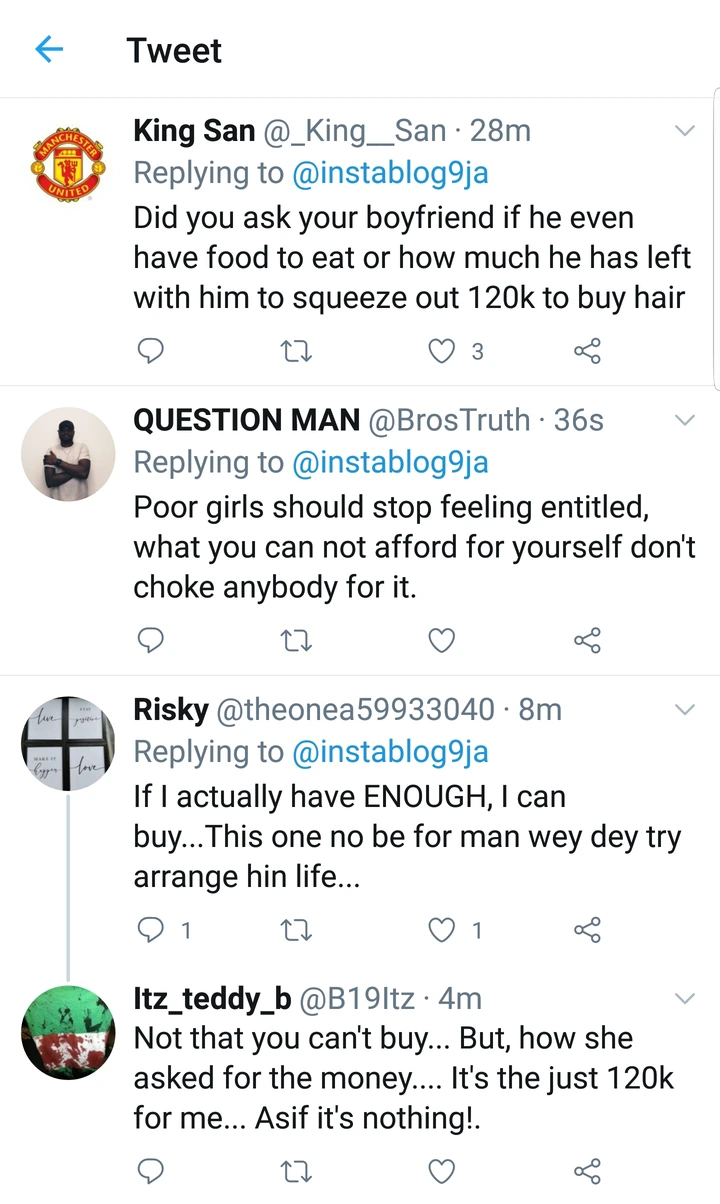Share the QUESTION MAN tweet

pos(587,640)
